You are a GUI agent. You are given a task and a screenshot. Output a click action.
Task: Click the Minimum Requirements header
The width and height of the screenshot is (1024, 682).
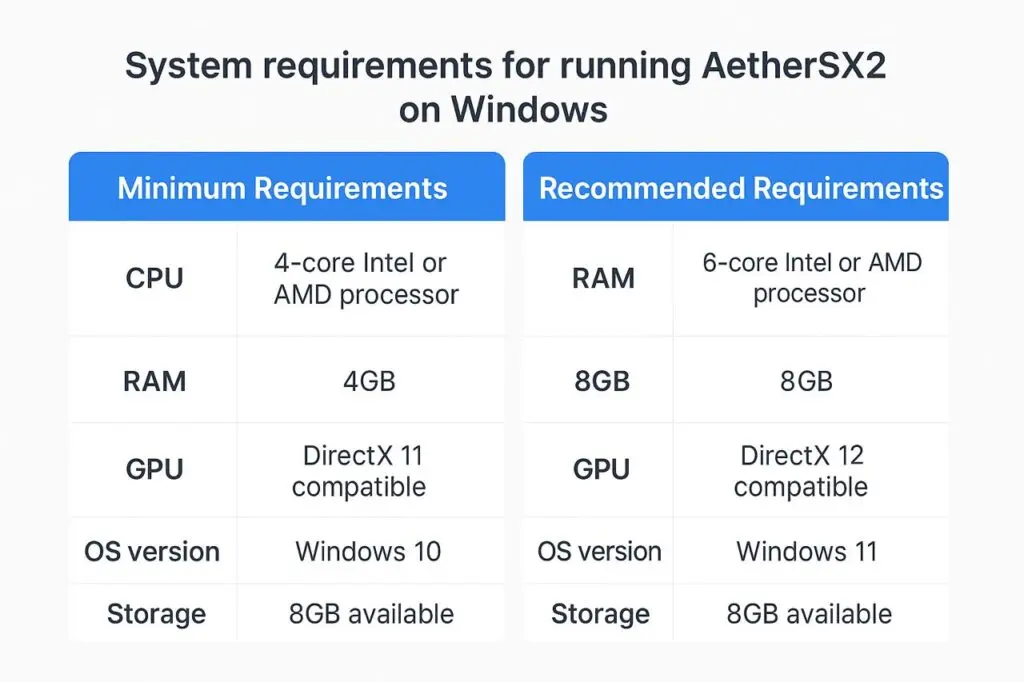click(282, 188)
